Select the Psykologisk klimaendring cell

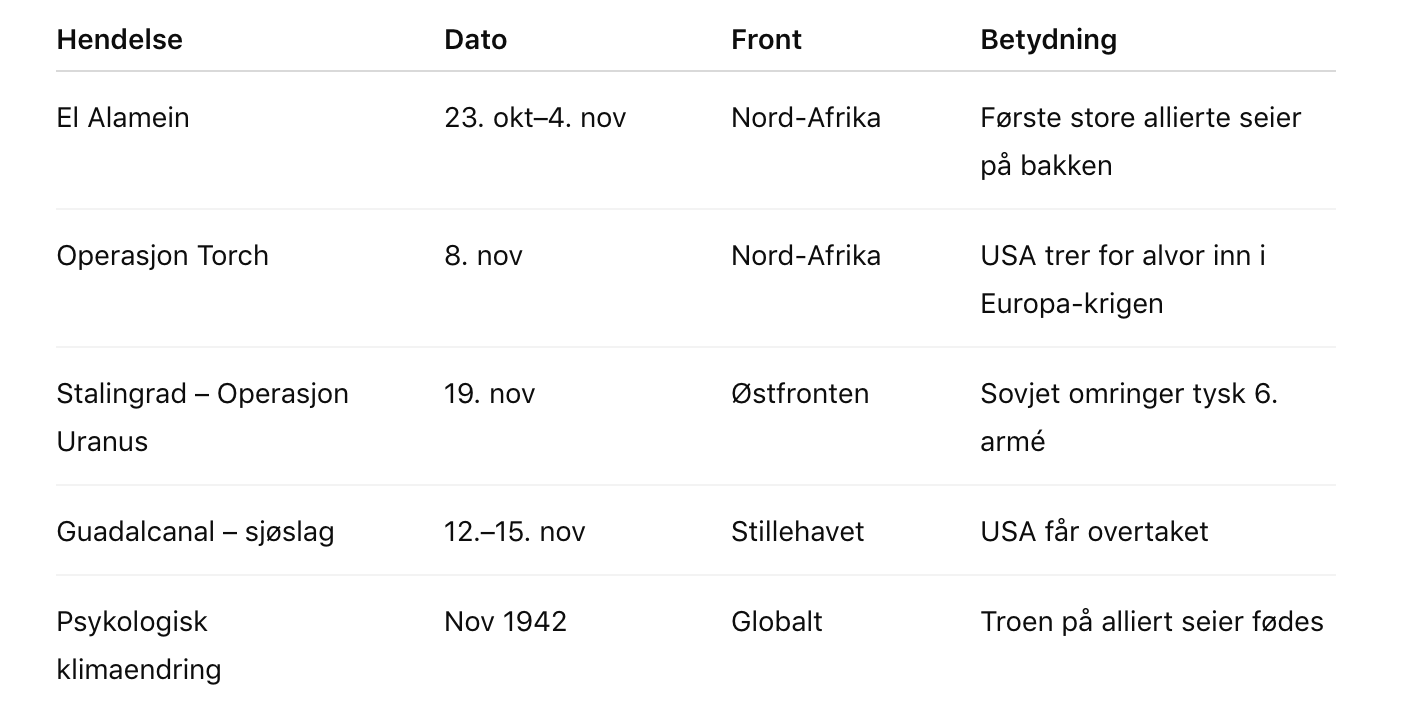[138, 645]
